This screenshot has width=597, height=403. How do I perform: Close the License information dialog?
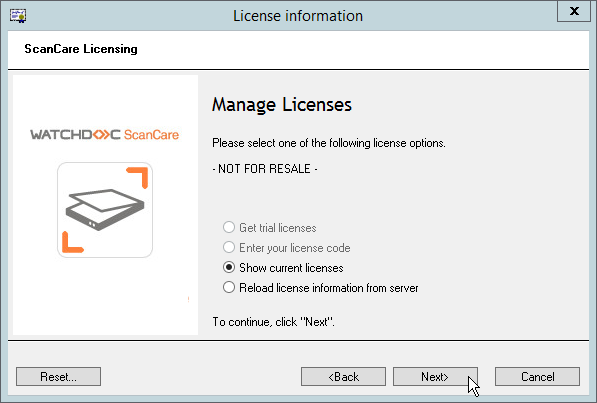coord(574,11)
